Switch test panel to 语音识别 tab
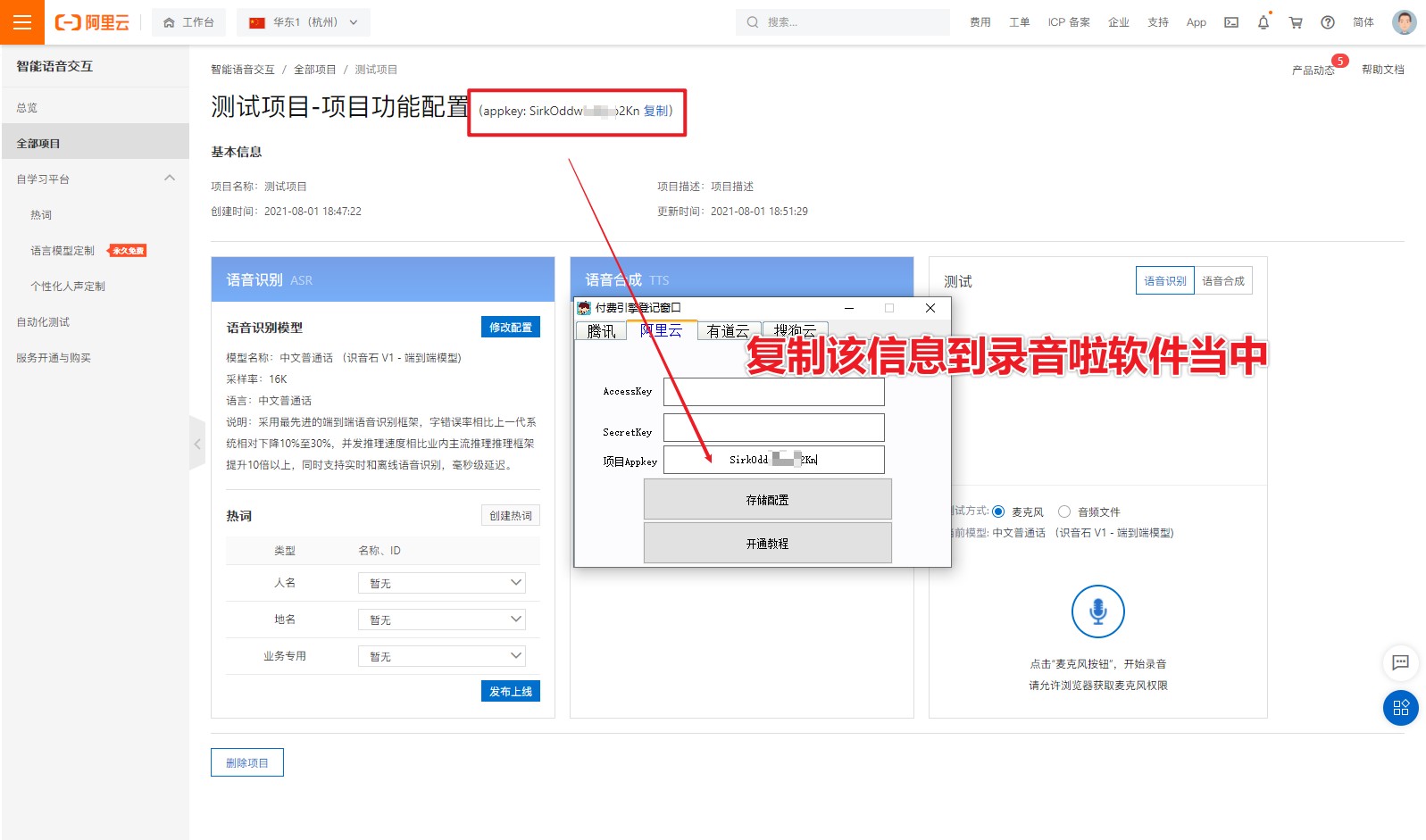This screenshot has height=840, width=1426. point(1165,280)
